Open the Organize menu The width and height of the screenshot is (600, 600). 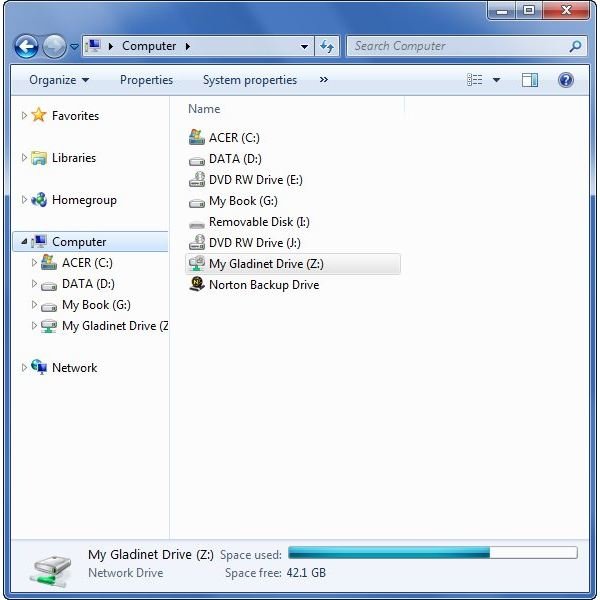tap(59, 80)
